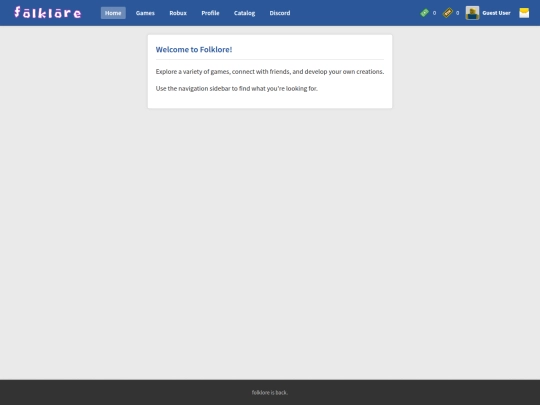The height and width of the screenshot is (405, 540).
Task: Click the 'Use the navigation sidebar' sentence
Action: click(237, 89)
